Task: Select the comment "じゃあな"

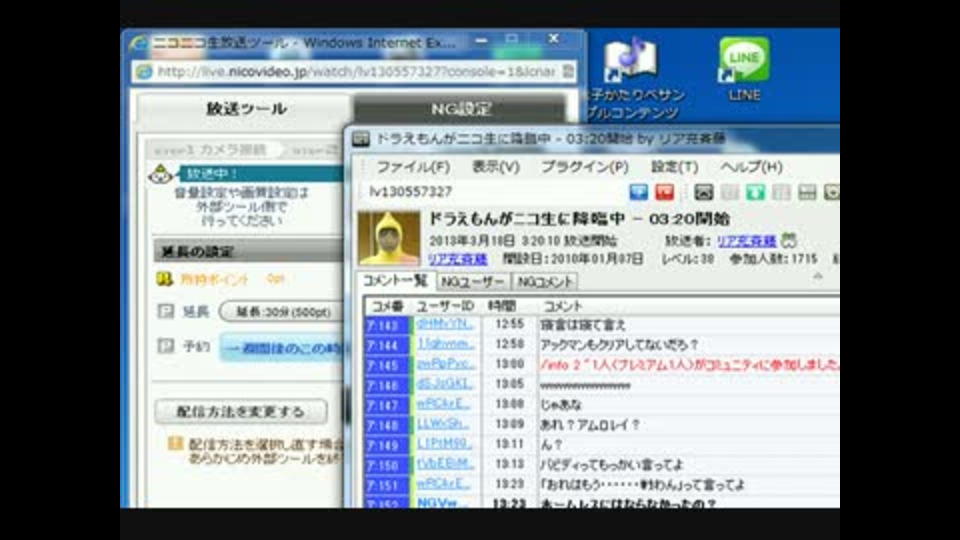Action: (x=561, y=405)
